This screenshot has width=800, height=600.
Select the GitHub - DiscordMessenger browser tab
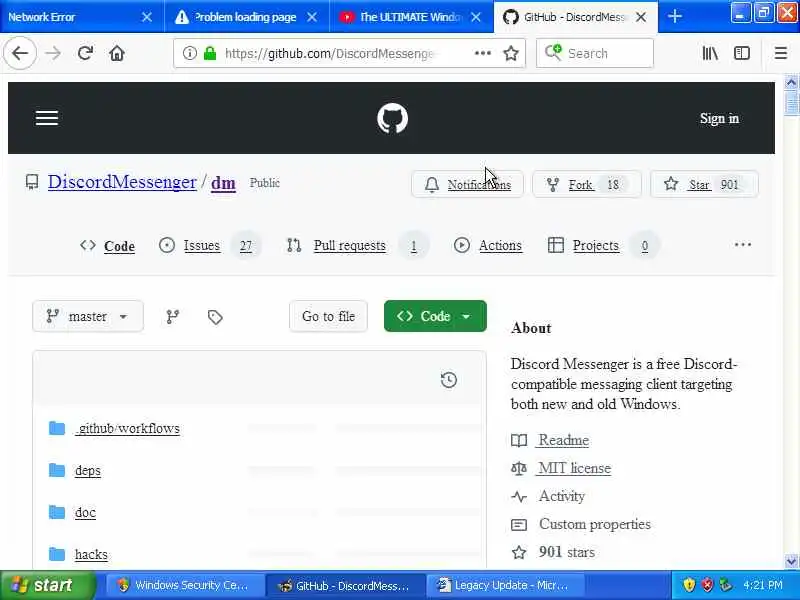(x=574, y=17)
